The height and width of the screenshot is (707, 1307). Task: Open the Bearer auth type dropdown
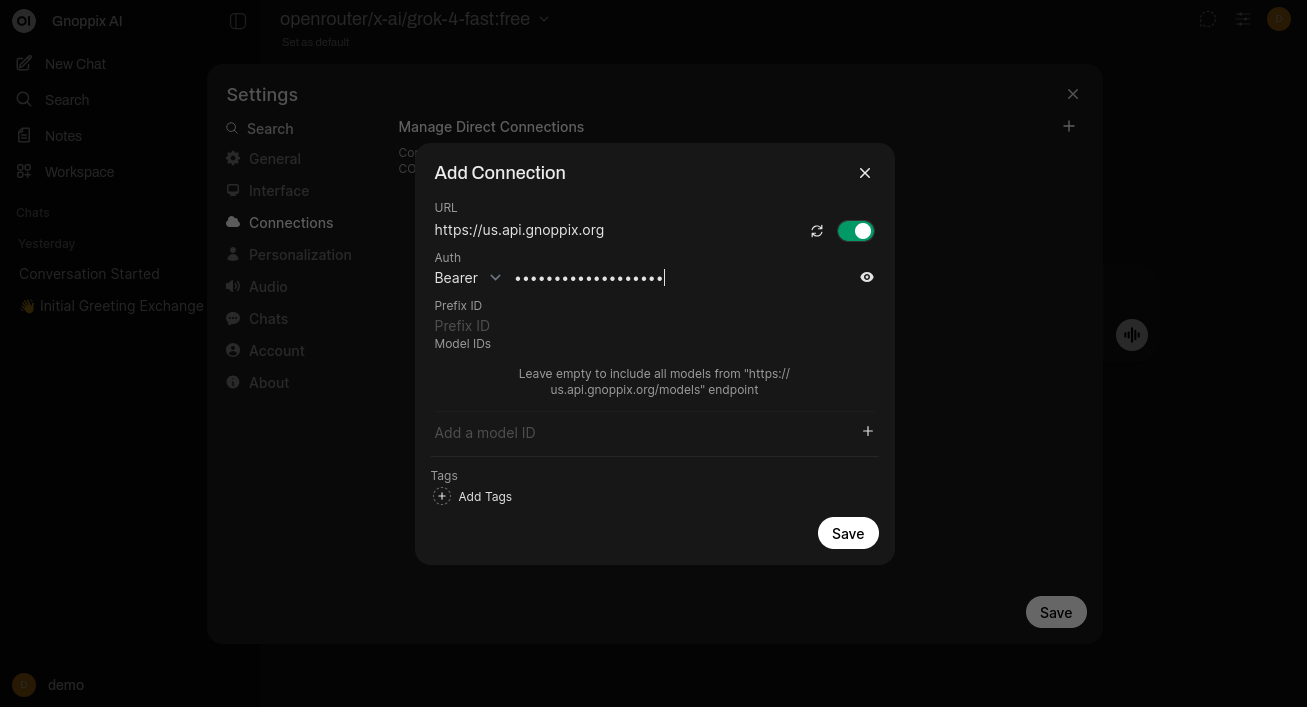tap(467, 278)
